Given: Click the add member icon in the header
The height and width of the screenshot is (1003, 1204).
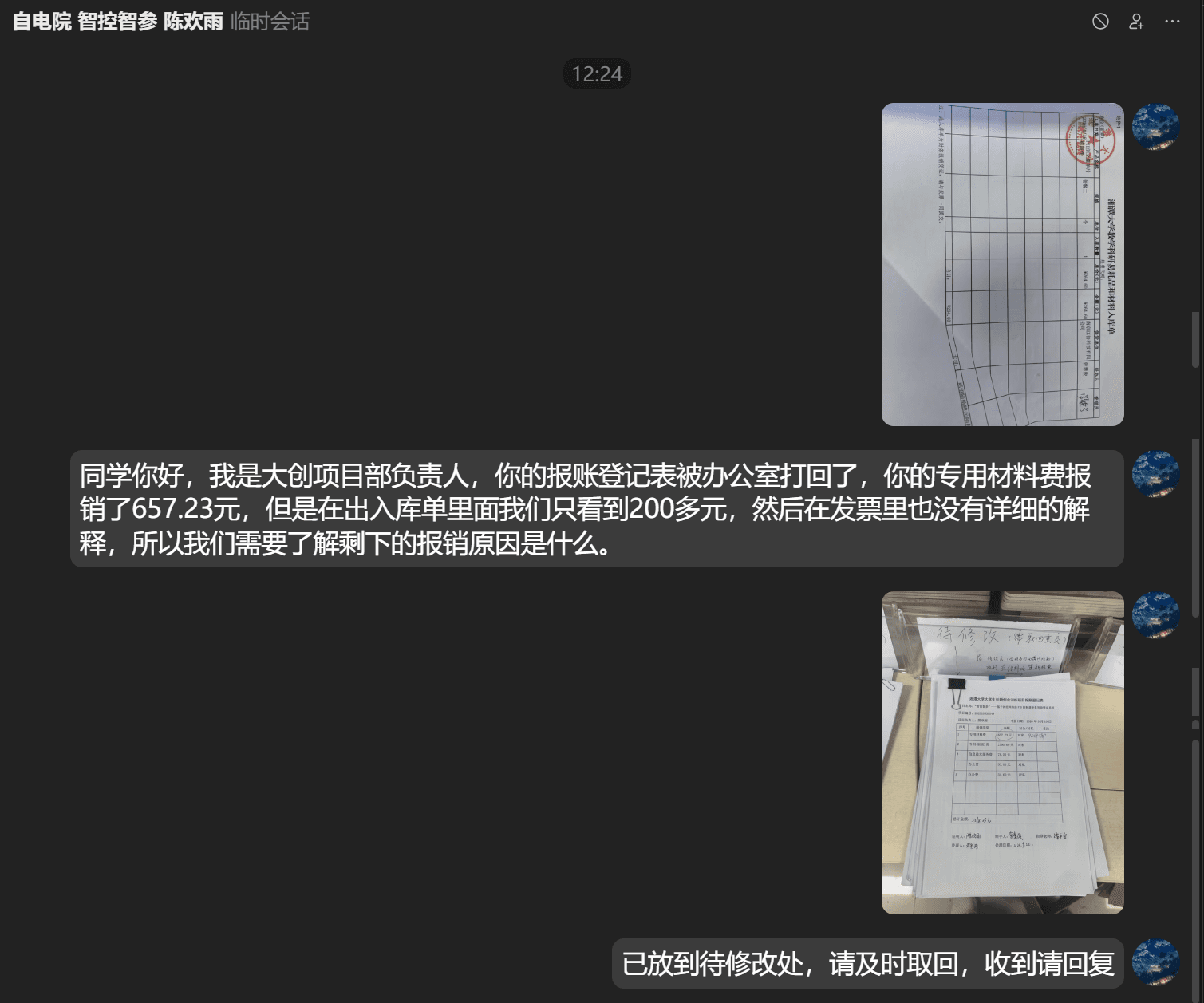Looking at the screenshot, I should [x=1136, y=22].
